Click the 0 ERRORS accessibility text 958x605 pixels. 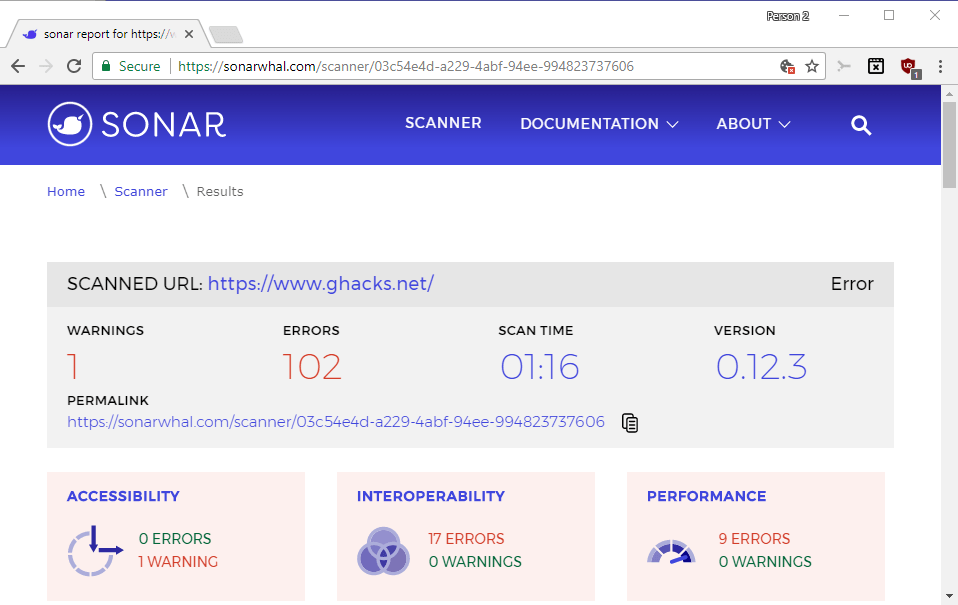pos(175,538)
